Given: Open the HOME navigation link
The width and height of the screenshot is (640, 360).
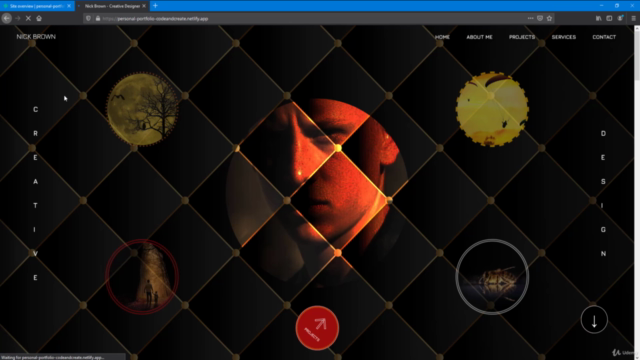Looking at the screenshot, I should 442,37.
